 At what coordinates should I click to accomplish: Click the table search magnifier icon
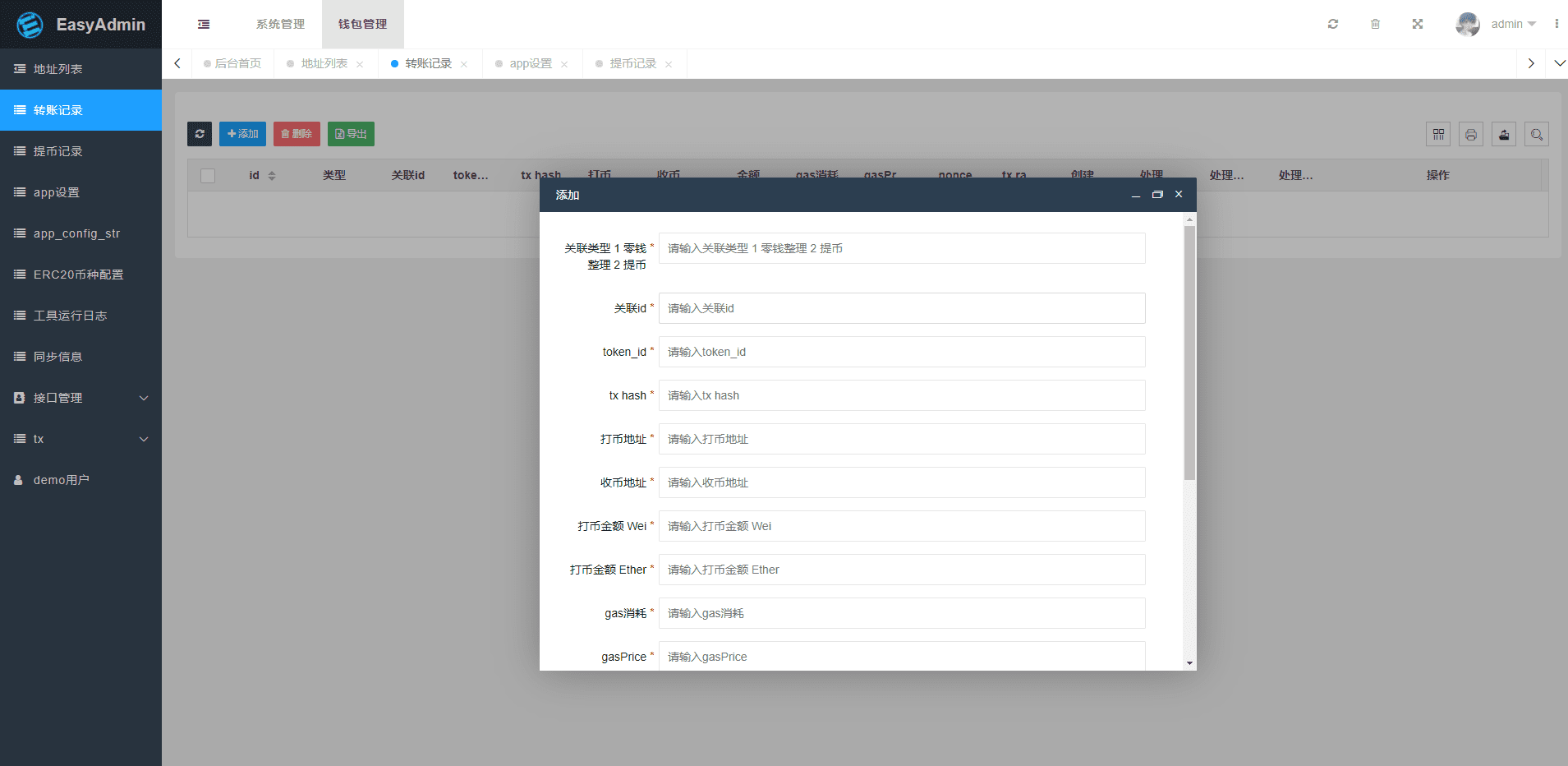[1536, 134]
